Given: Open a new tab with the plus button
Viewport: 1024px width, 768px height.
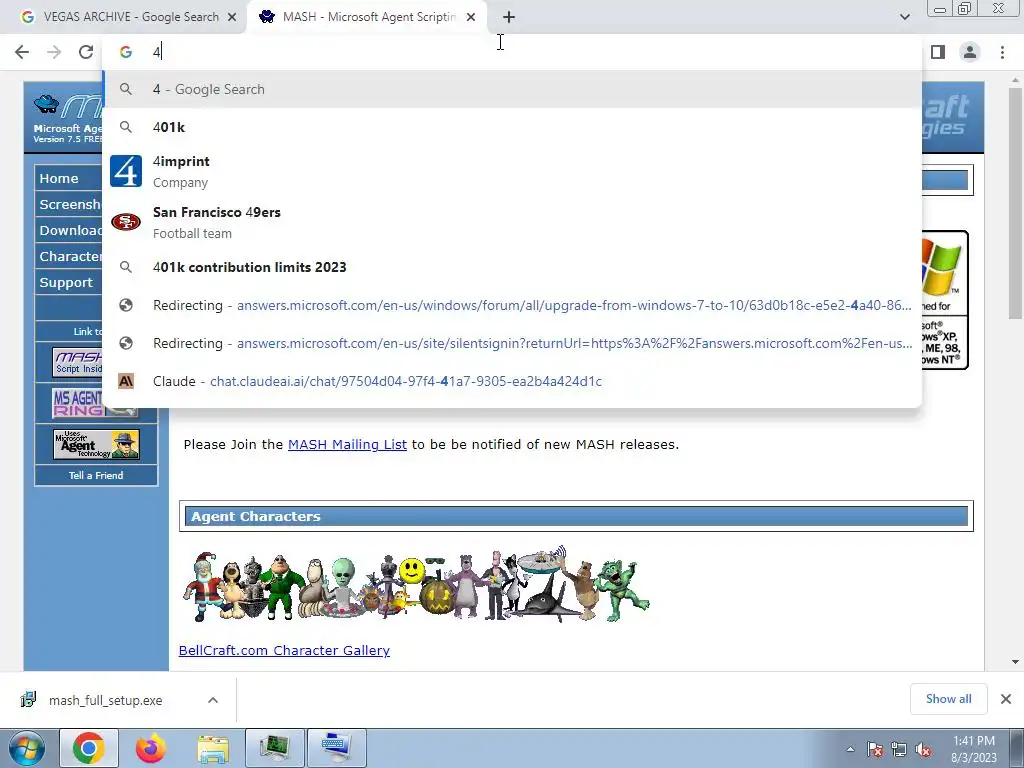Looking at the screenshot, I should point(509,18).
